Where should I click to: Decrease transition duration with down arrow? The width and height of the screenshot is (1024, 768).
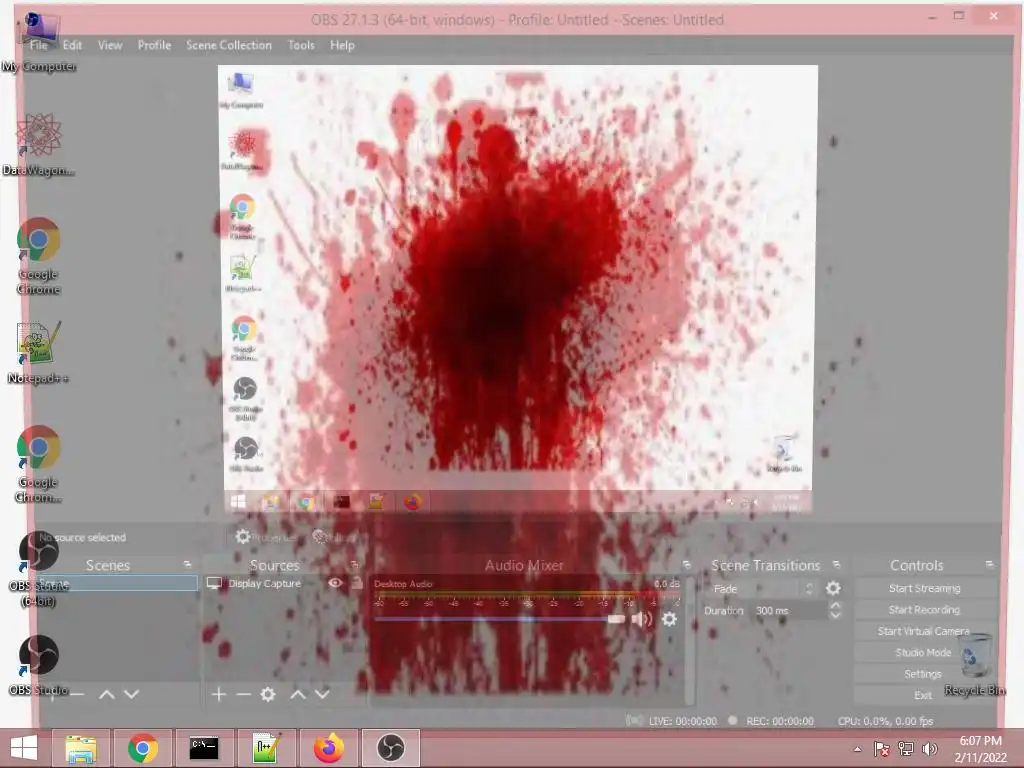(835, 615)
